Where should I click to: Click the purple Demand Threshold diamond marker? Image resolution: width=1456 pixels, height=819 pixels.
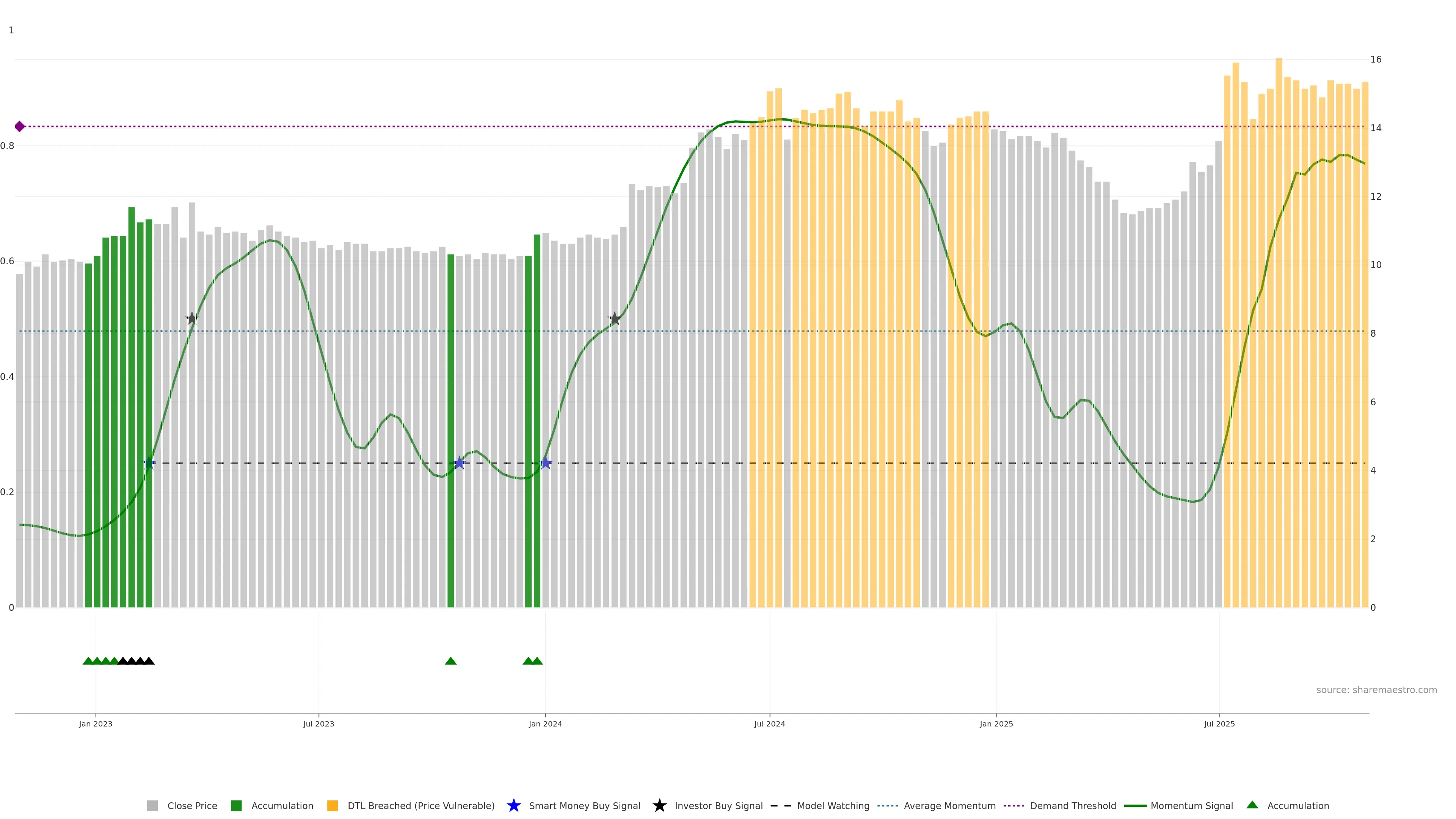[x=20, y=127]
